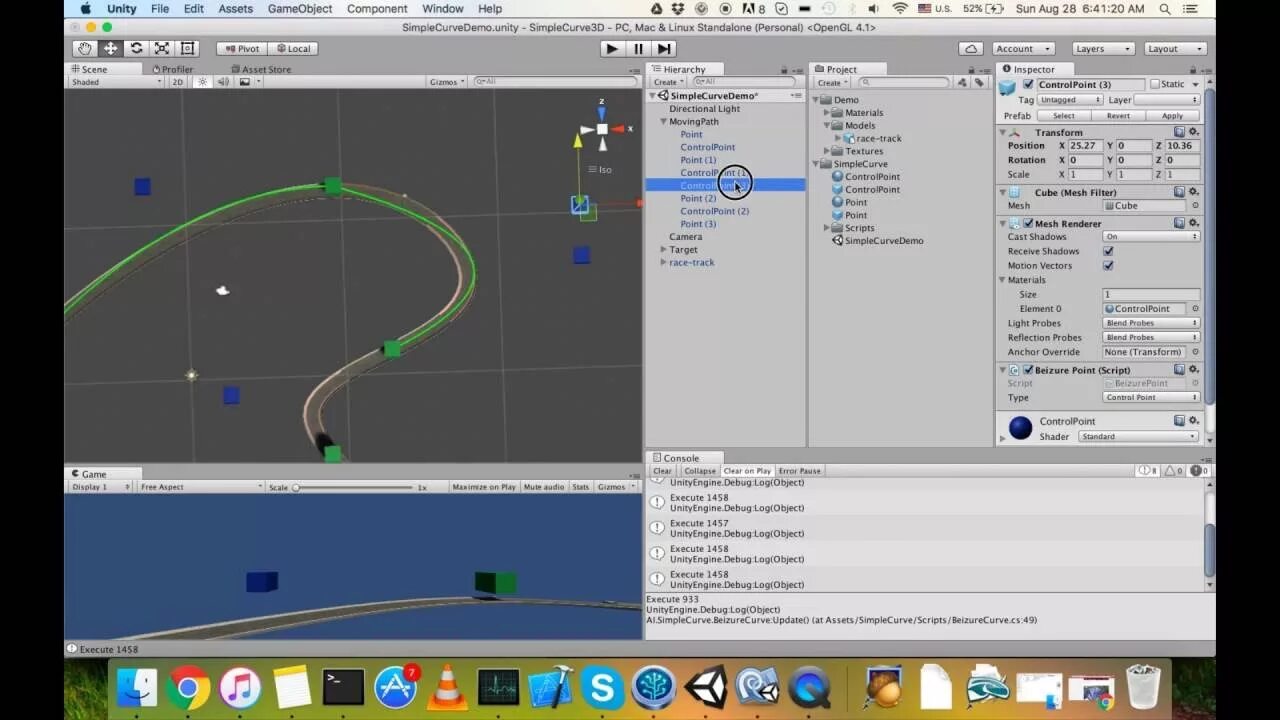This screenshot has width=1280, height=720.
Task: Toggle Mute audio in Game view
Action: click(x=544, y=487)
